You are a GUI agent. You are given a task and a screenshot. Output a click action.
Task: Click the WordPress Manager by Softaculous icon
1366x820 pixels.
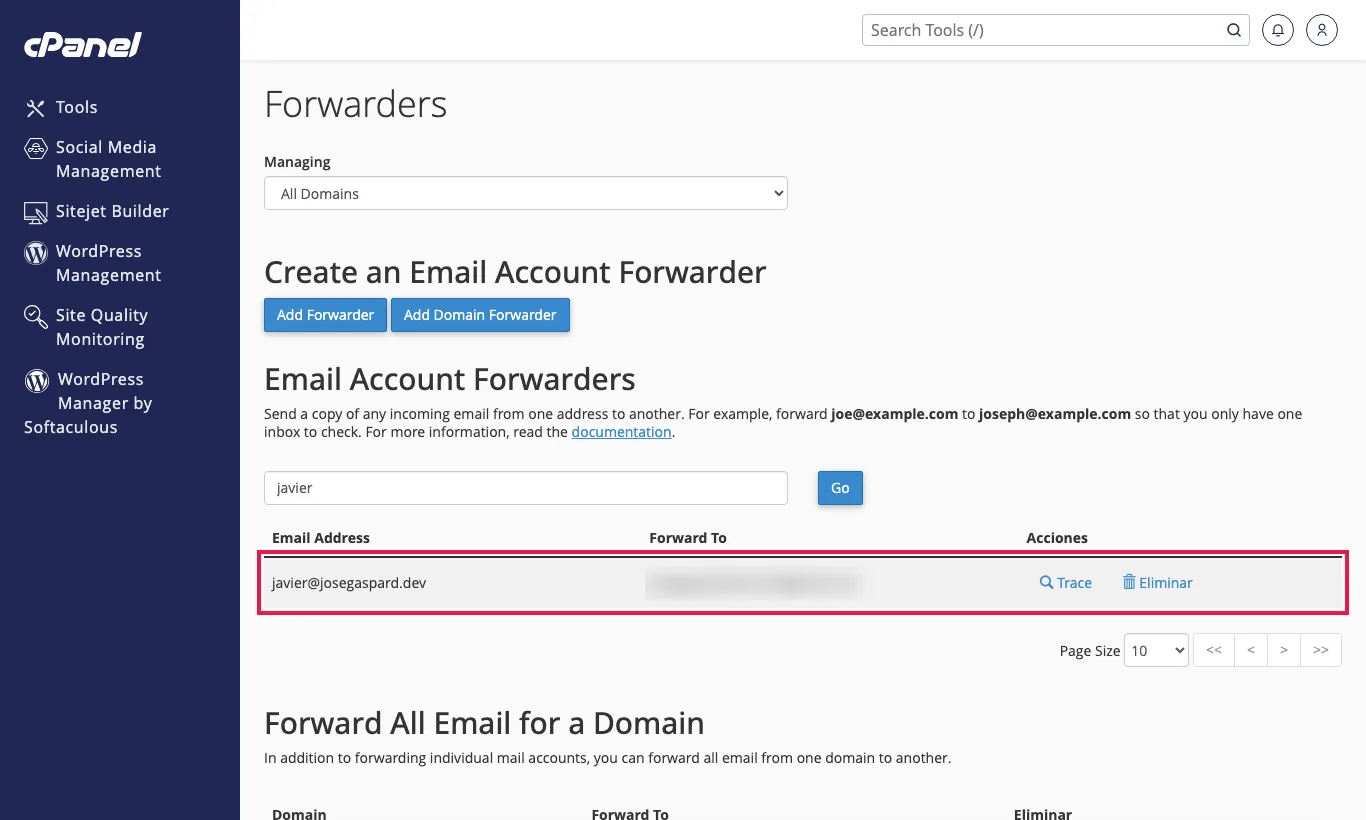tap(37, 380)
